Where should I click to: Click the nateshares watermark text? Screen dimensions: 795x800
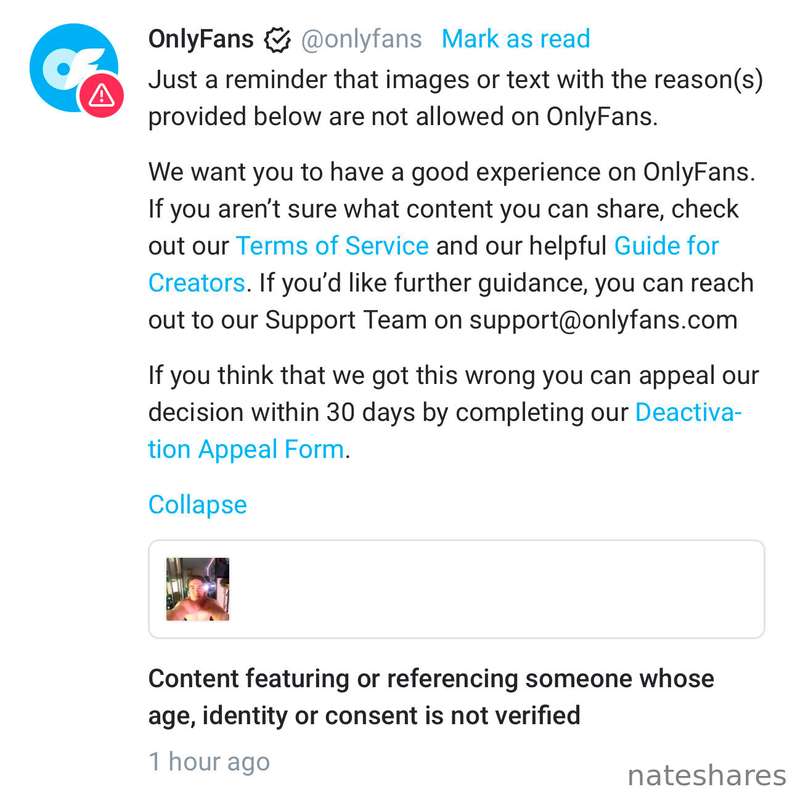pyautogui.click(x=706, y=775)
